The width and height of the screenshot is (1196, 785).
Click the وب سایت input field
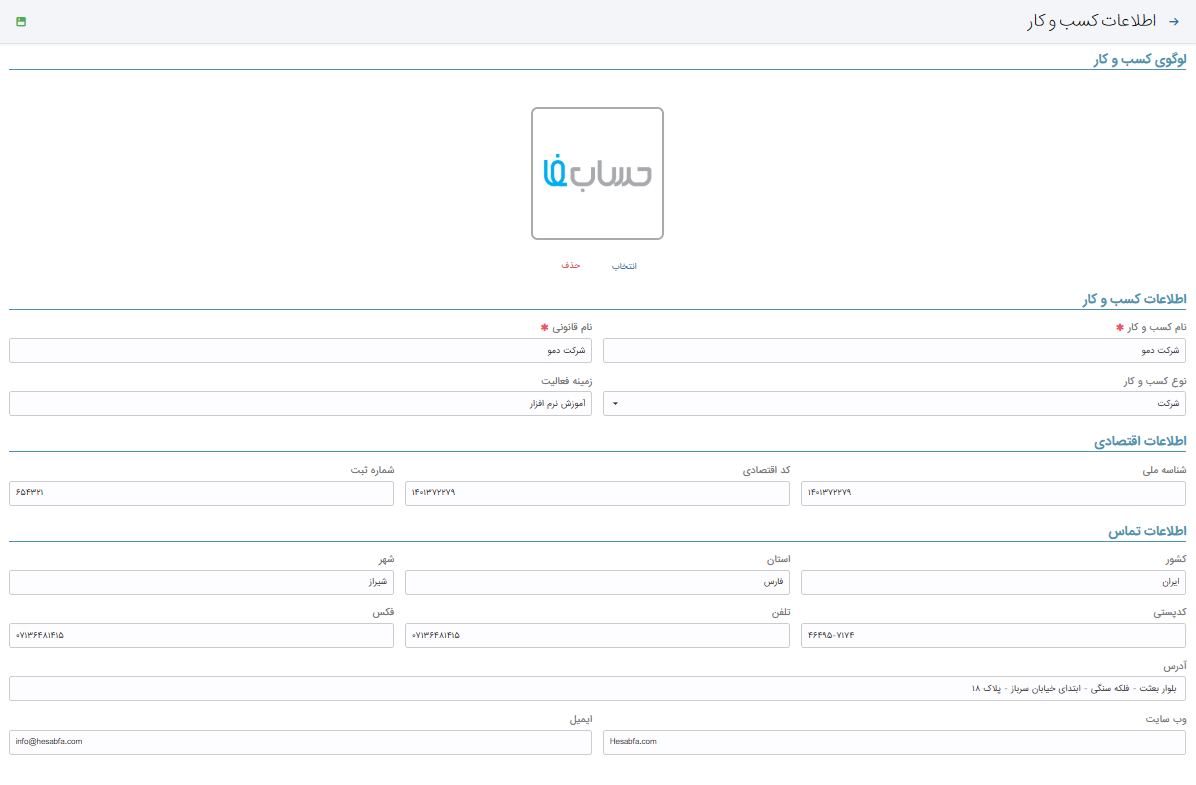(894, 742)
